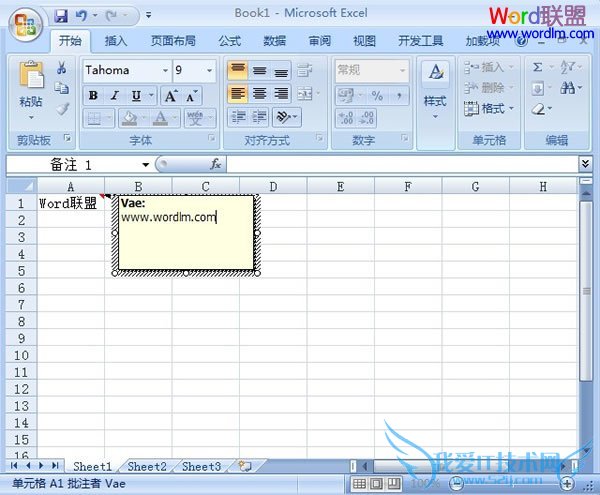Switch to the 审阅 ribbon tab
The height and width of the screenshot is (495, 600).
pos(320,41)
